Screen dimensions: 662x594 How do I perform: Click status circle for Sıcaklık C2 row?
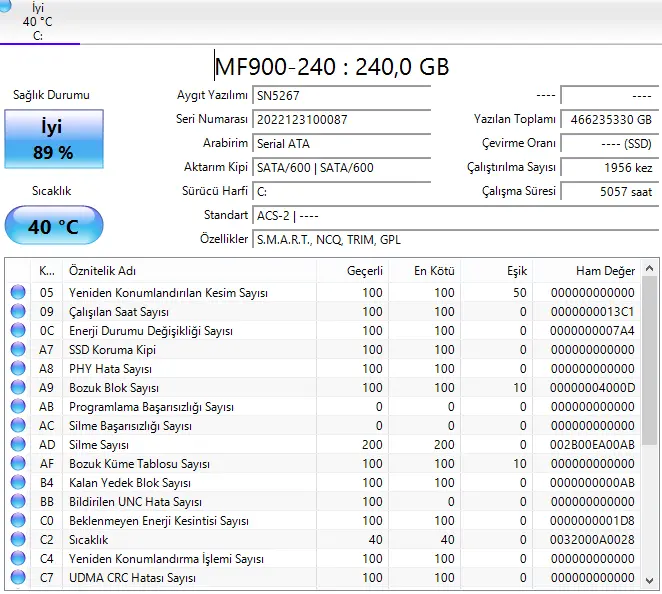18,539
